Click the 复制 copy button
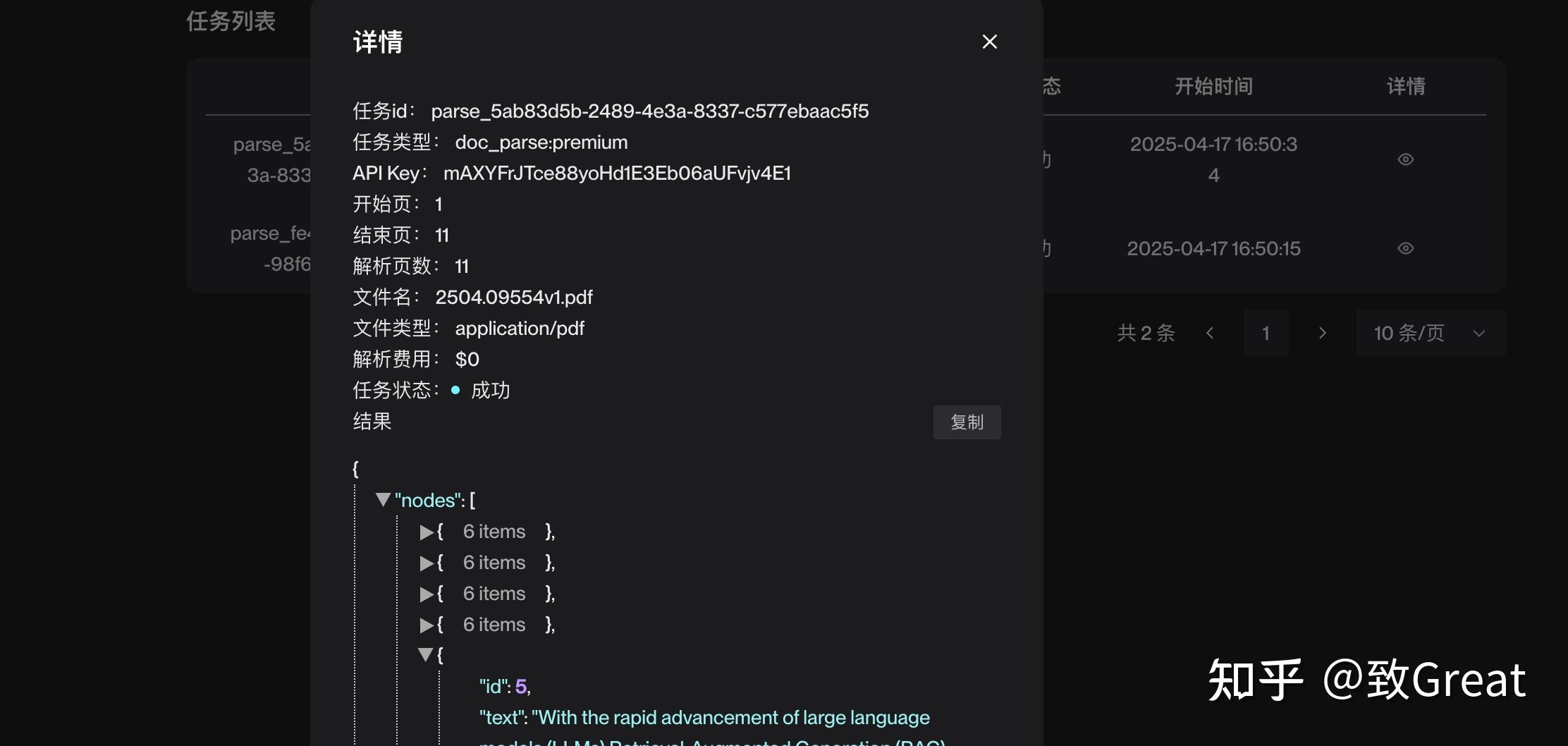 (967, 422)
